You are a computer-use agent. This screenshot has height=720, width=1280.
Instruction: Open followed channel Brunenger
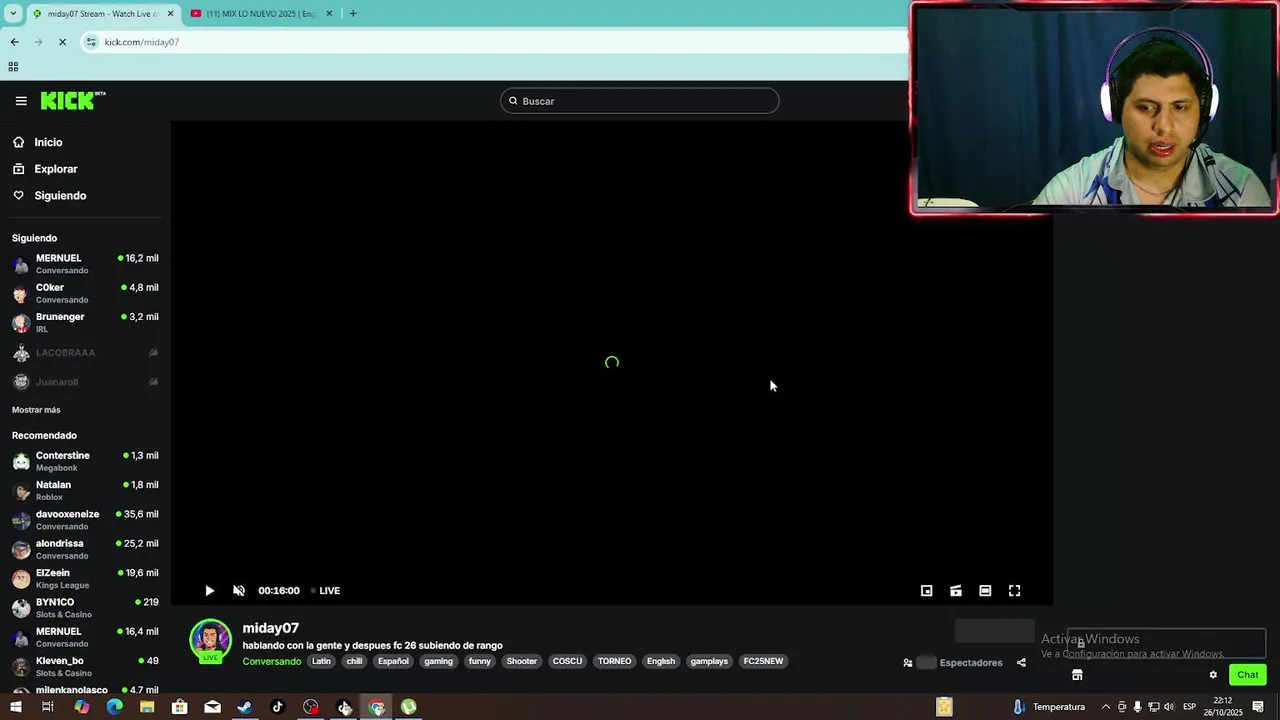(85, 322)
